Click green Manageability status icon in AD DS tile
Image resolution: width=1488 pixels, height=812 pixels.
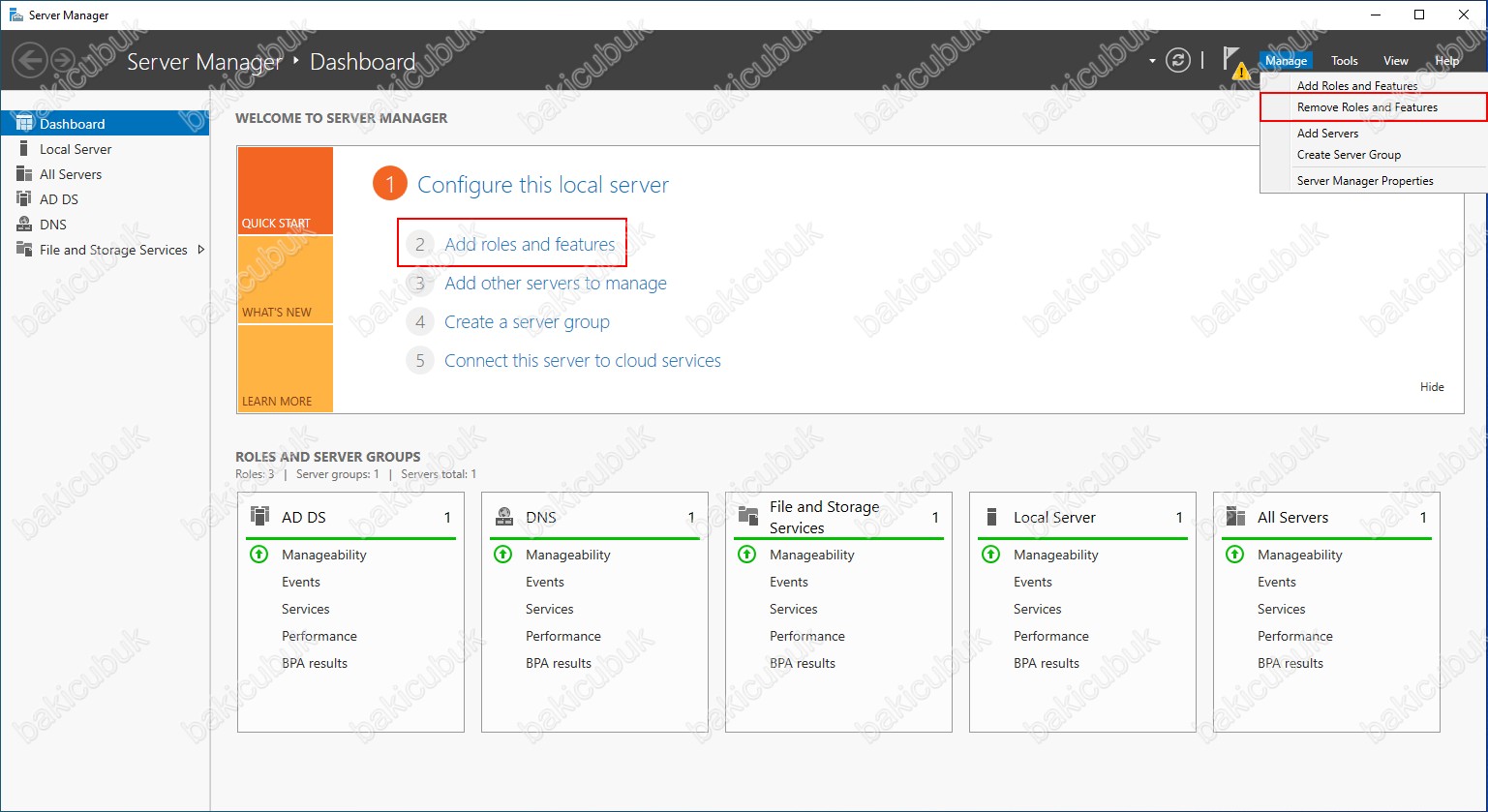(258, 555)
